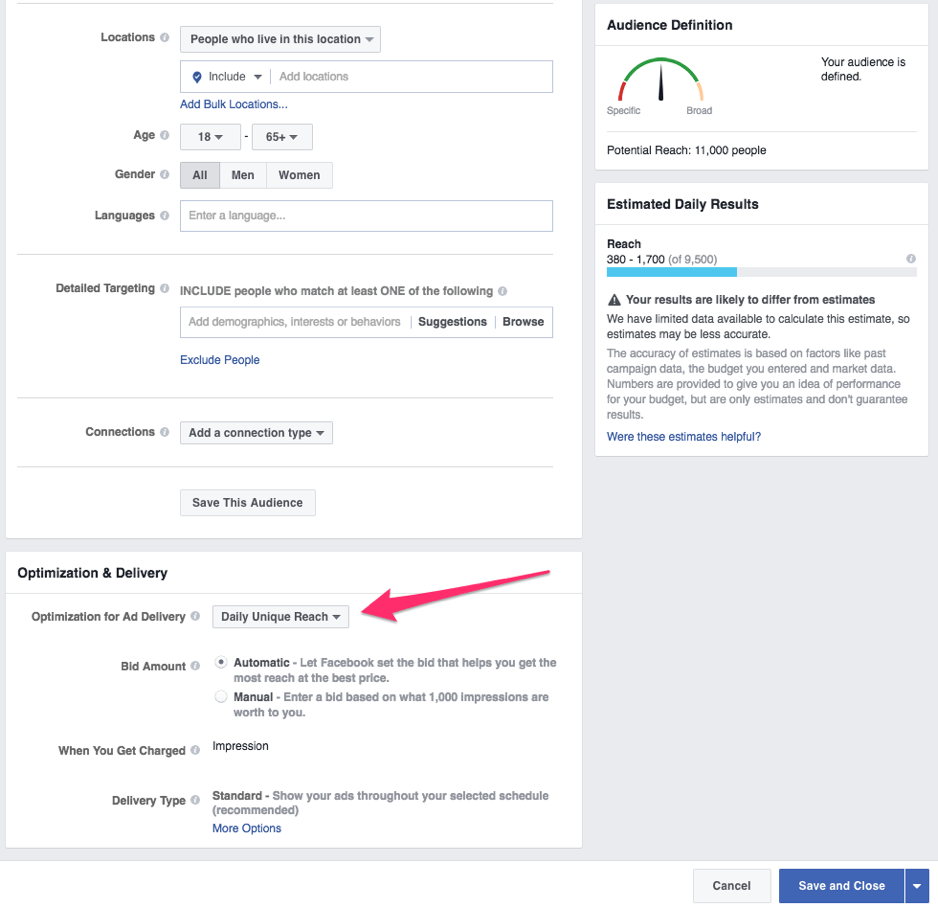The width and height of the screenshot is (938, 908).
Task: Open minimum age 18 dropdown
Action: point(210,137)
